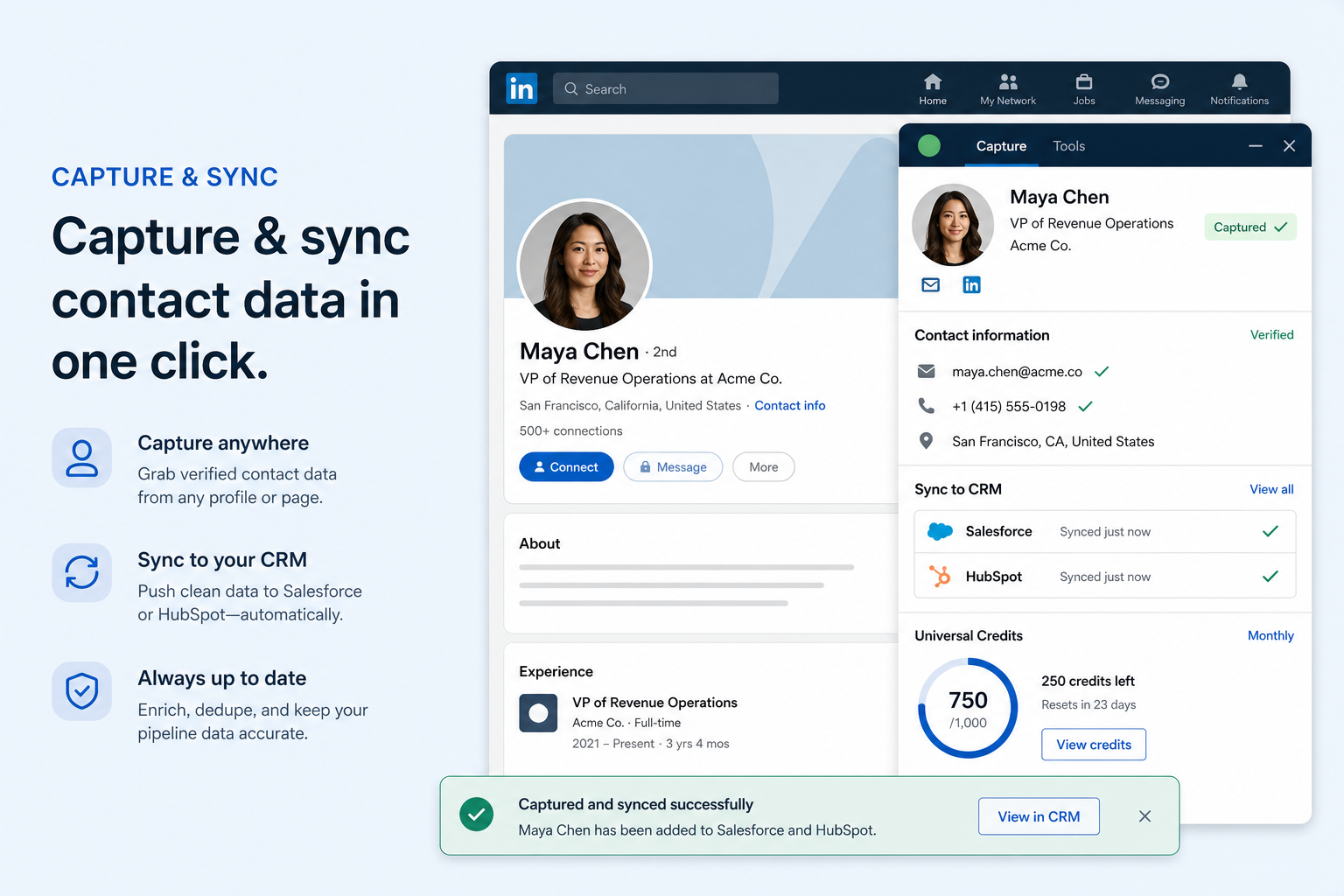Click the green status dot in the extension header

(x=929, y=146)
